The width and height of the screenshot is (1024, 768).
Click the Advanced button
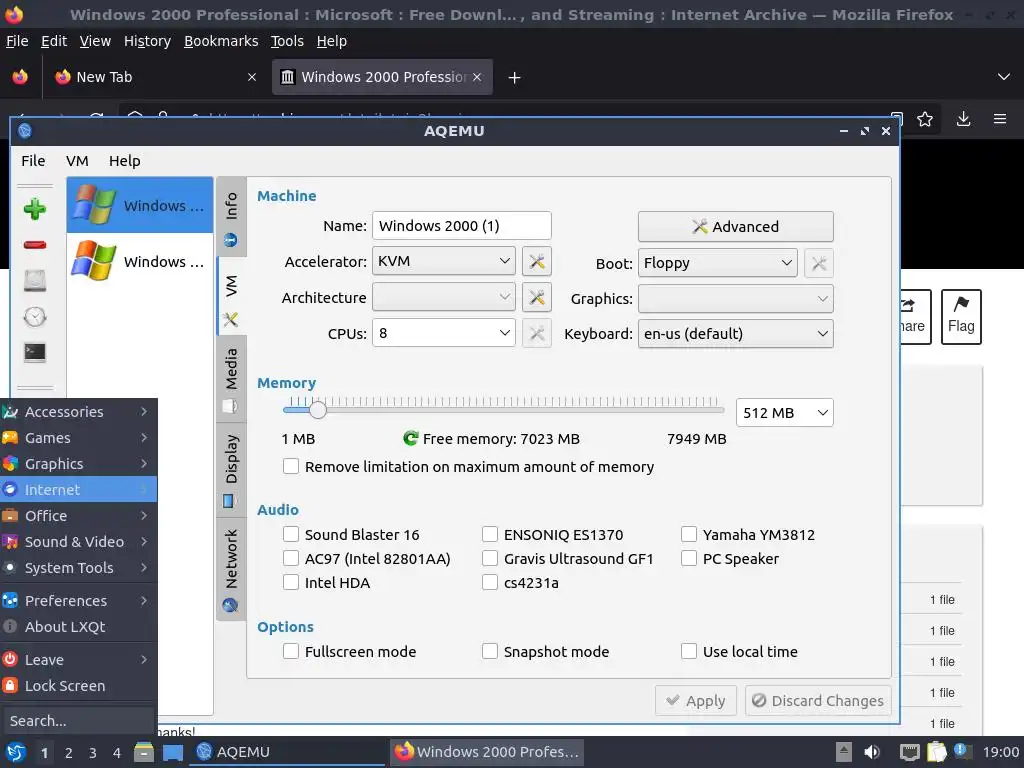[735, 227]
